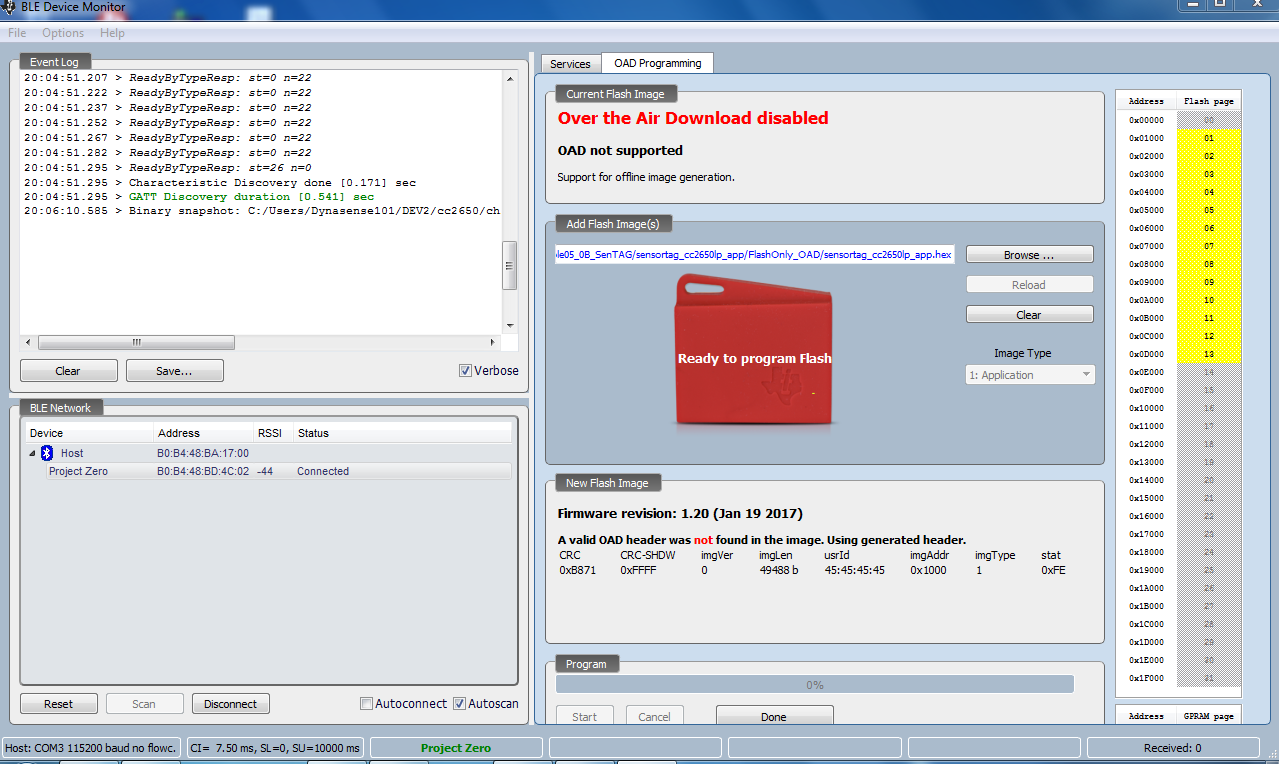Click the Received: 0 status bar entry
The width and height of the screenshot is (1279, 764).
(x=1172, y=748)
